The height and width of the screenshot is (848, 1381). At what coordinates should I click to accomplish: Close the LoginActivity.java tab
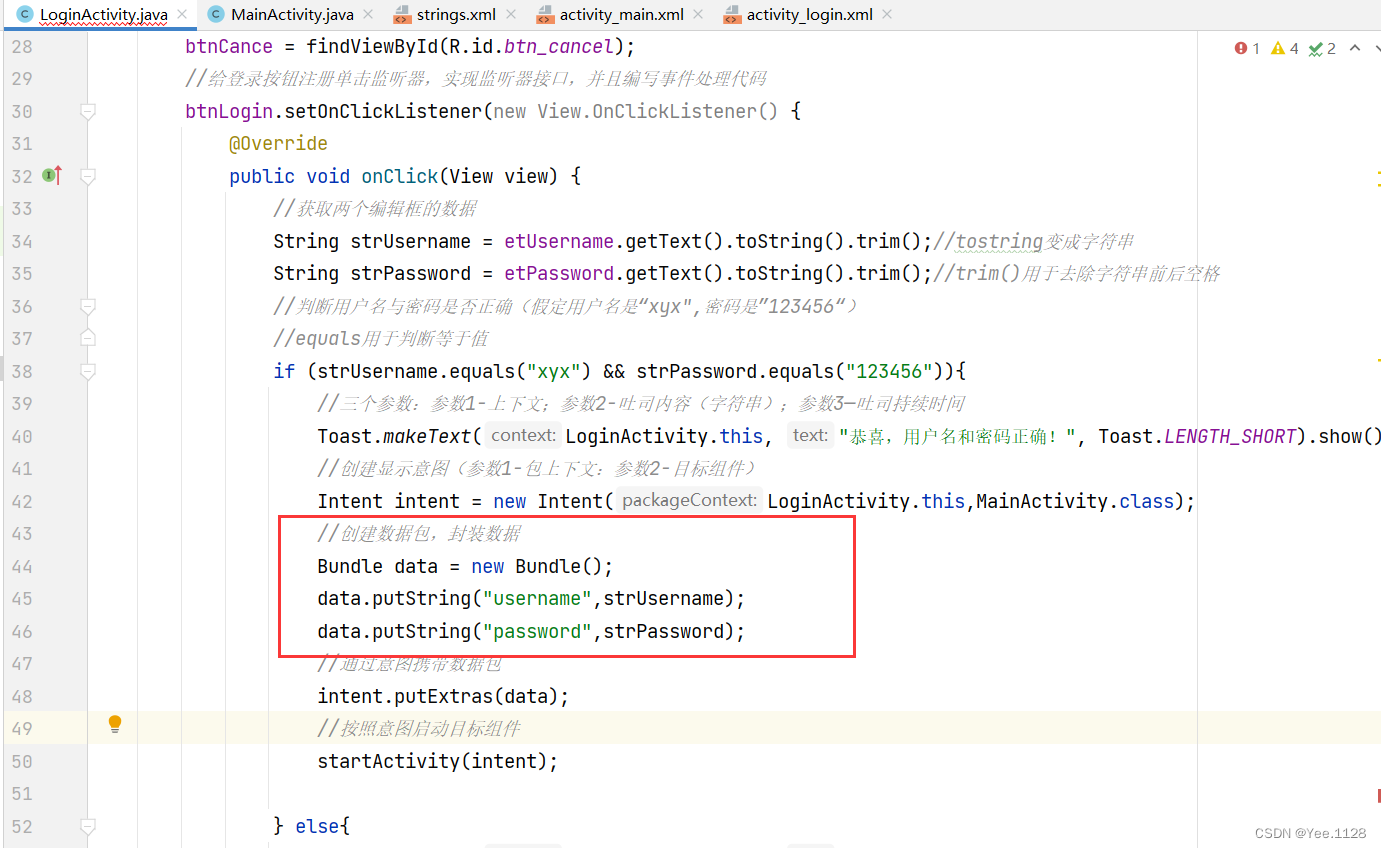(x=181, y=15)
